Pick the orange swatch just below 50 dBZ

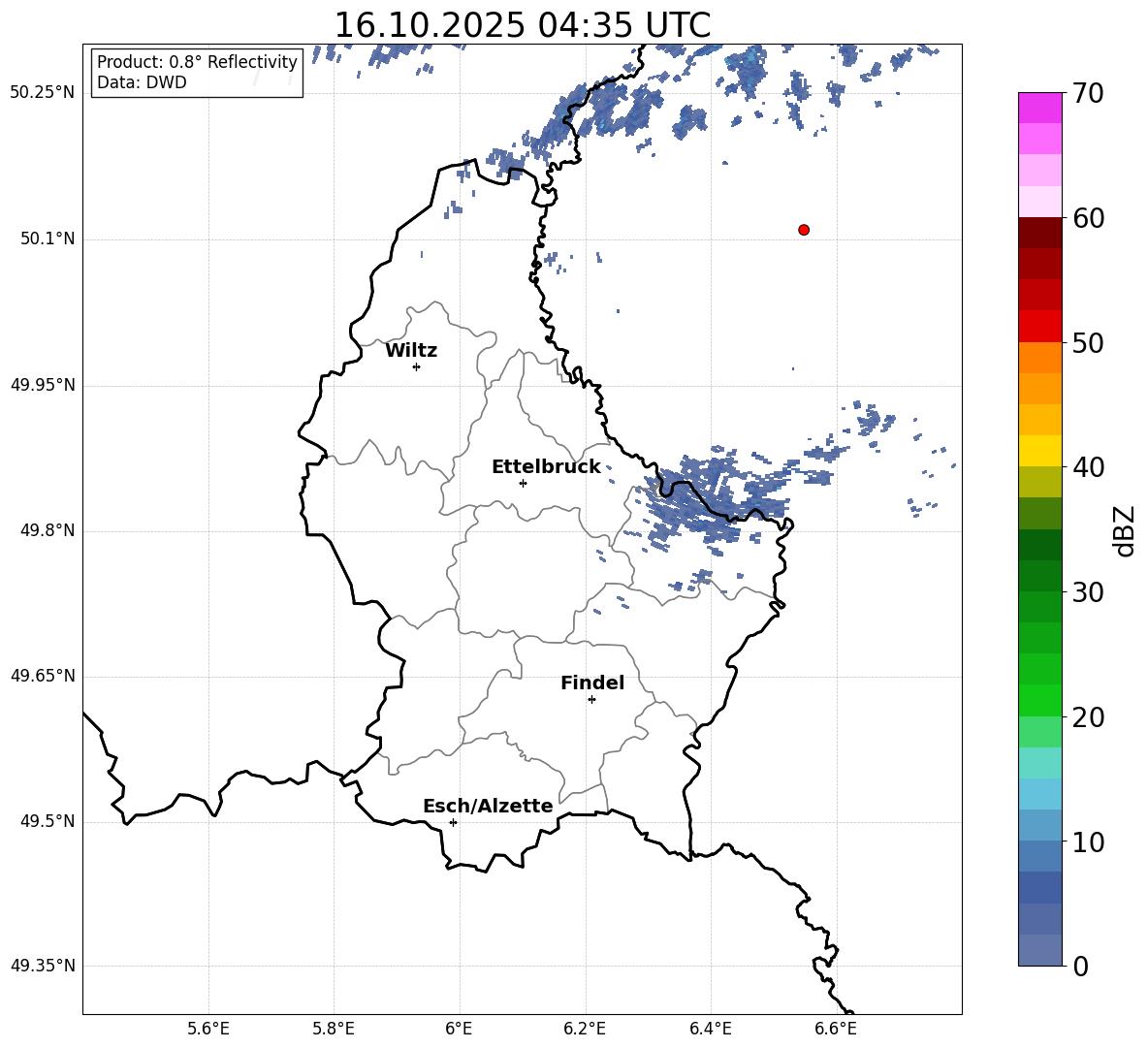[x=1040, y=358]
